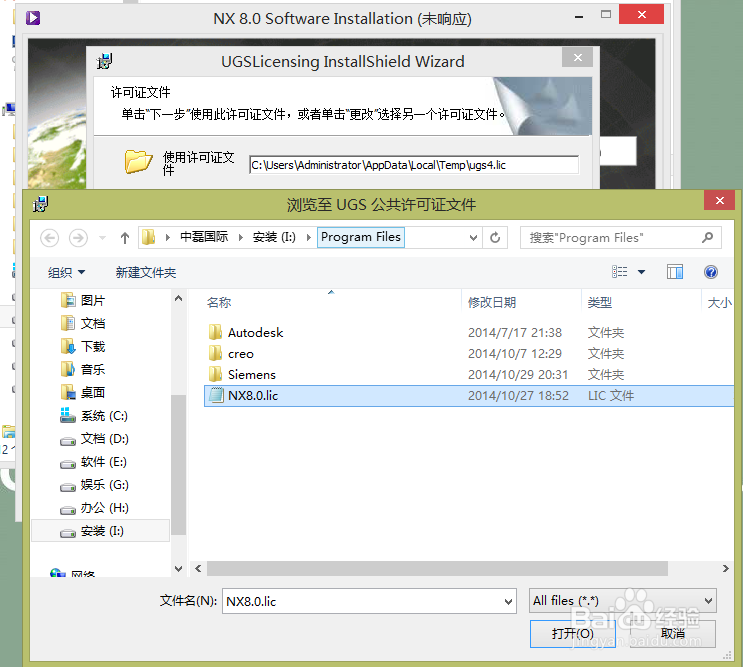This screenshot has width=743, height=667.
Task: Sort by 修改日期 column header
Action: [492, 302]
